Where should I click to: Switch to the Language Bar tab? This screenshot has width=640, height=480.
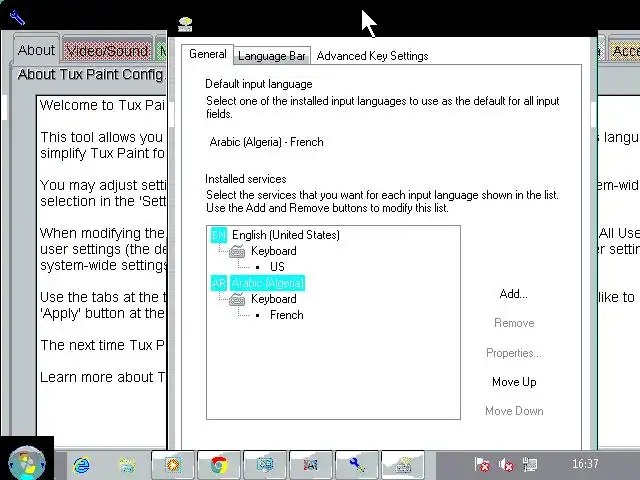tap(272, 56)
